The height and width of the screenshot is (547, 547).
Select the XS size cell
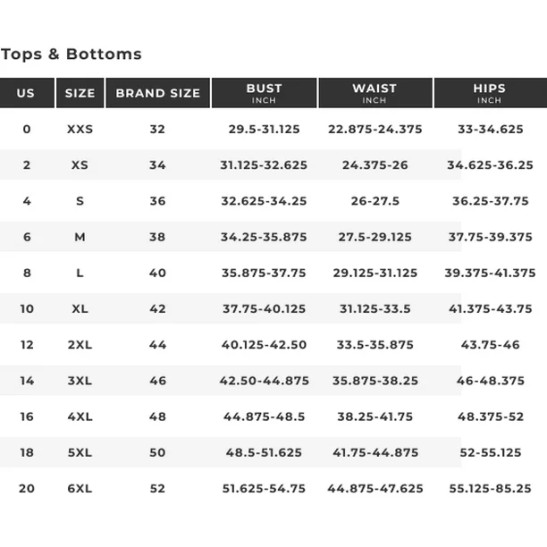click(80, 165)
